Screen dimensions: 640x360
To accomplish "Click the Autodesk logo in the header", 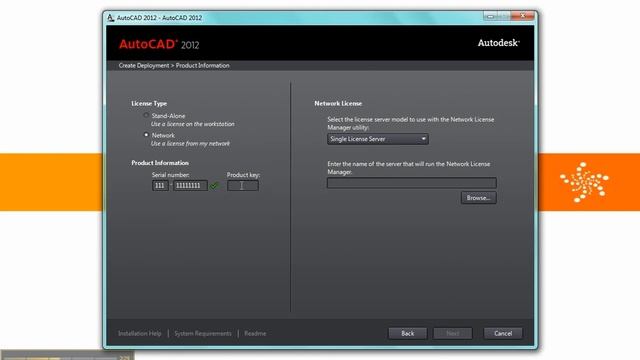I will point(498,43).
